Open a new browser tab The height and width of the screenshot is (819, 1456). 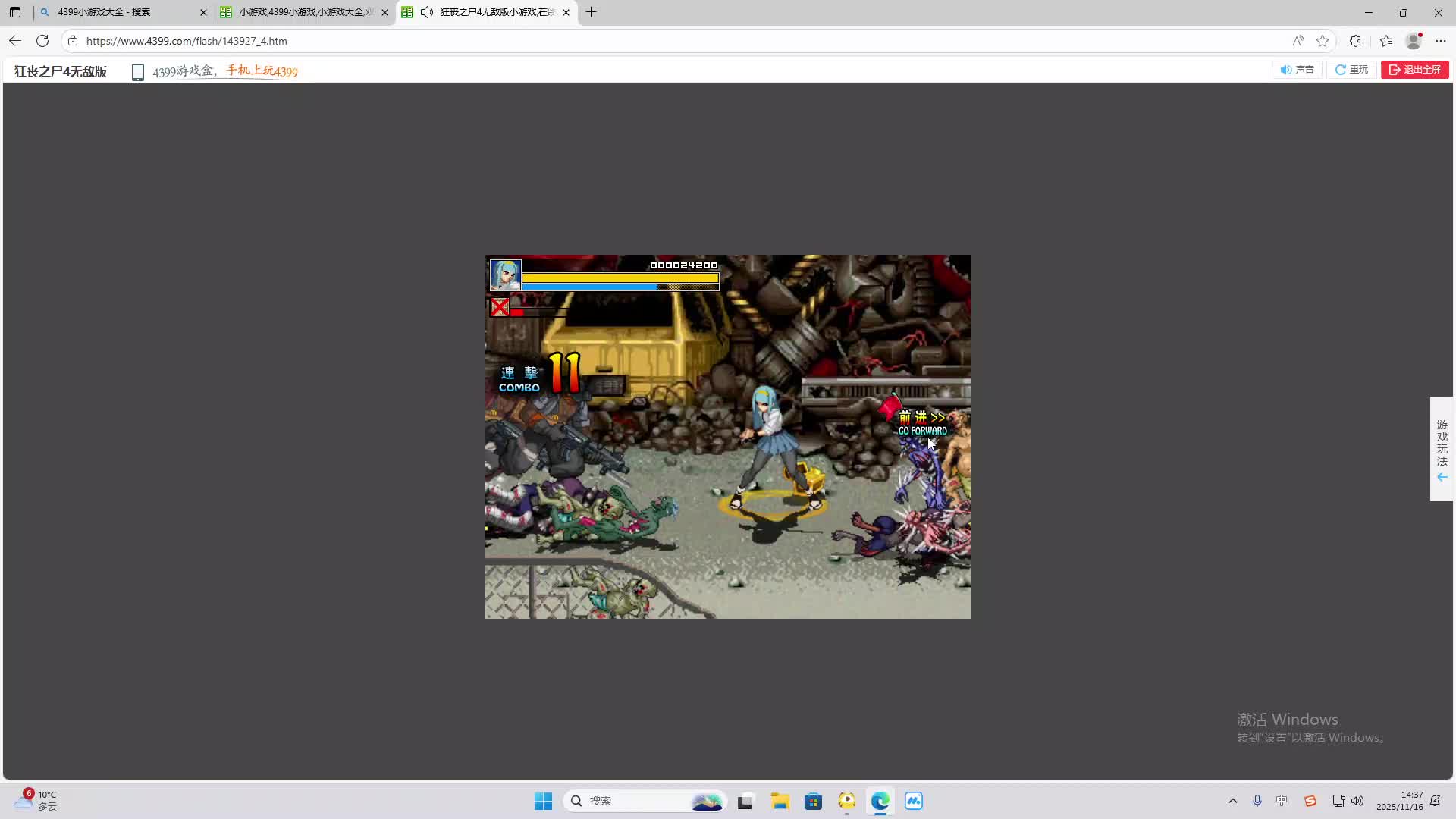tap(591, 12)
